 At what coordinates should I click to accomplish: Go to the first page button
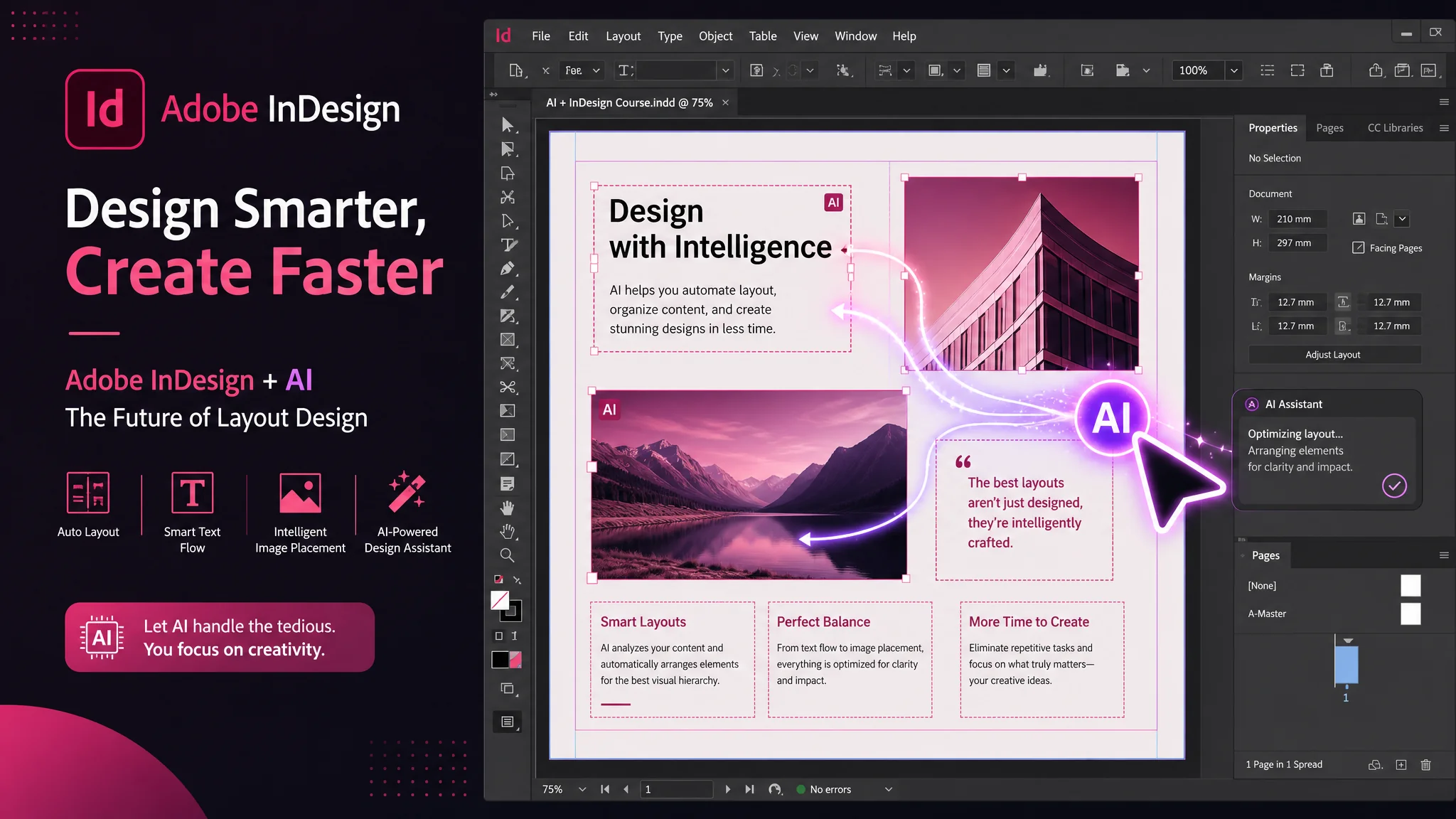point(605,789)
